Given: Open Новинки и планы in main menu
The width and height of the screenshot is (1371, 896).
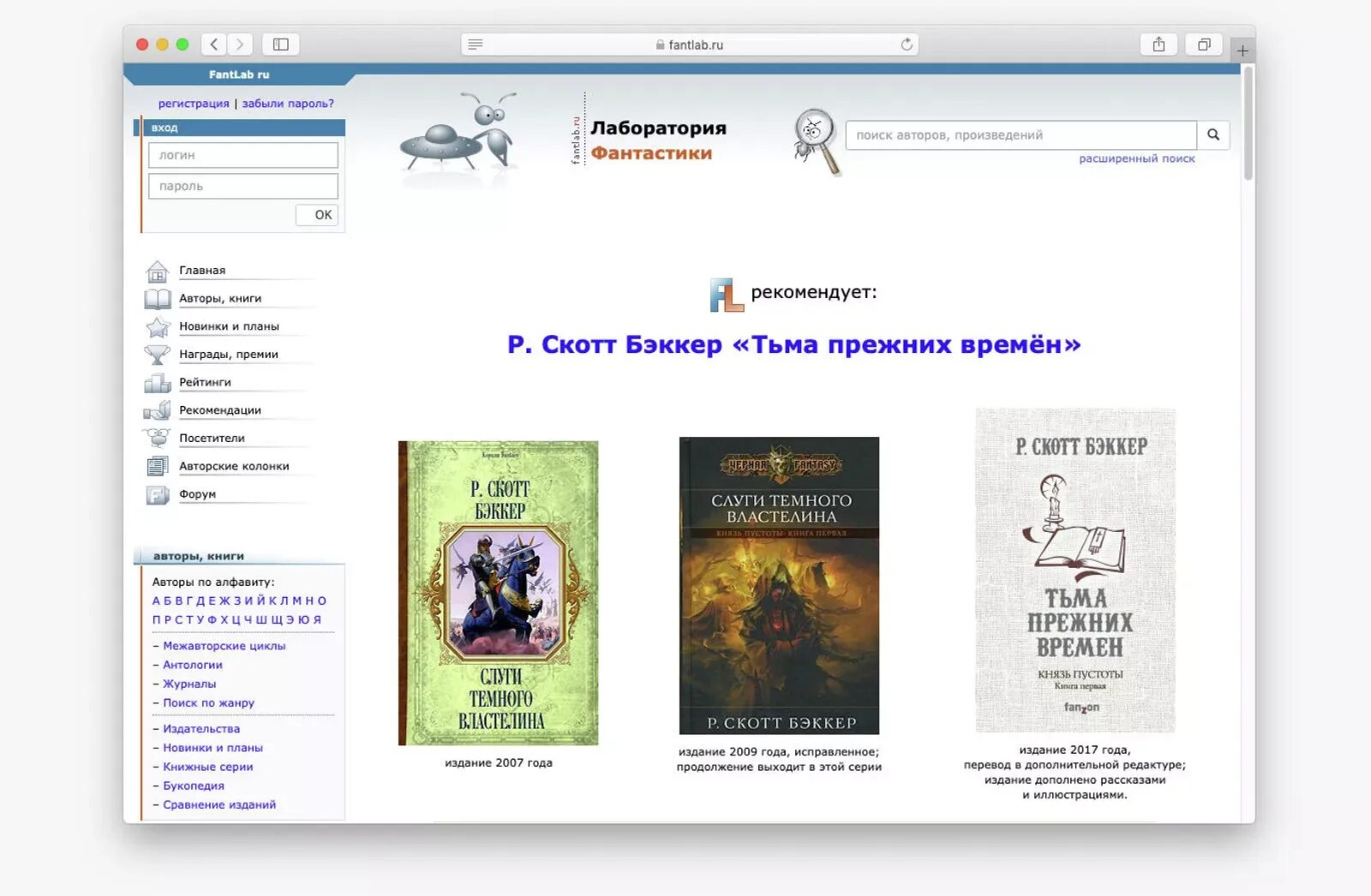Looking at the screenshot, I should (x=229, y=326).
